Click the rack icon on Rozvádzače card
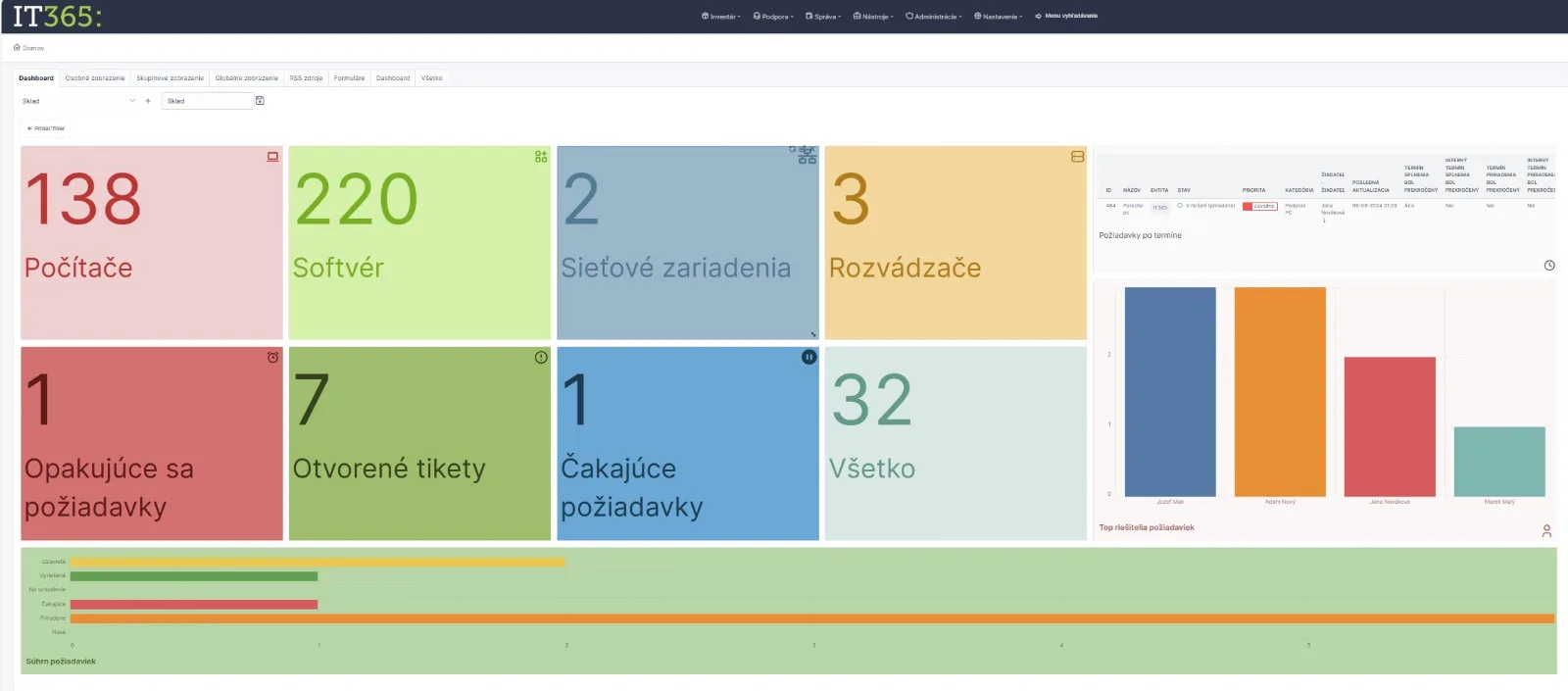 1077,157
